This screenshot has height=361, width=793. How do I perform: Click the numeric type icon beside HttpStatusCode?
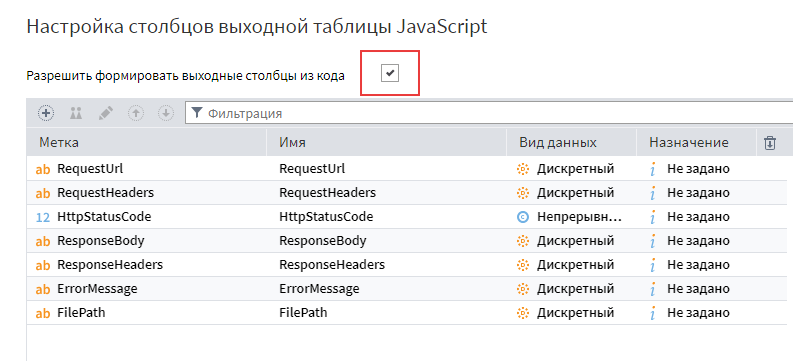click(43, 217)
